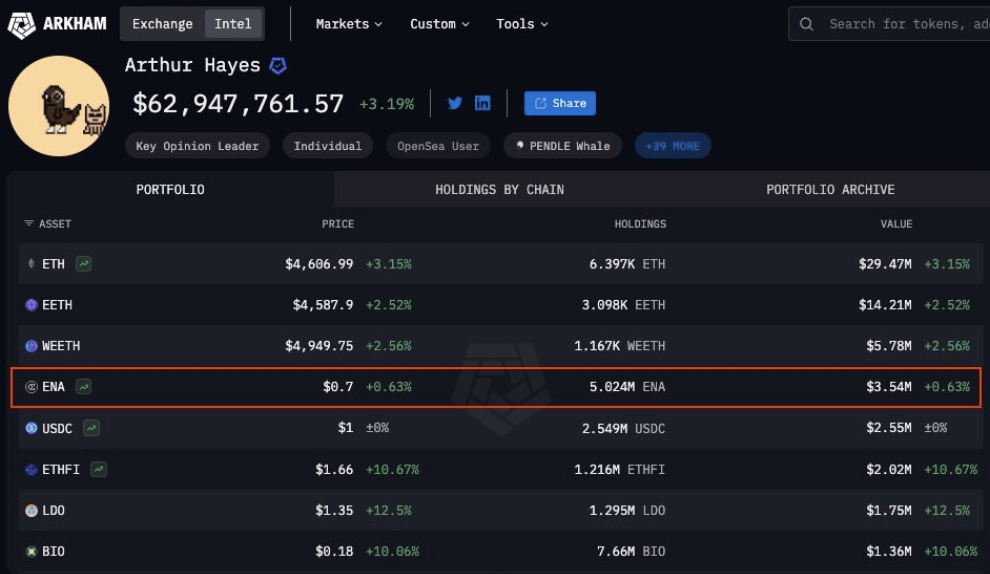Click the BIO asset name
The width and height of the screenshot is (990, 574).
[53, 551]
